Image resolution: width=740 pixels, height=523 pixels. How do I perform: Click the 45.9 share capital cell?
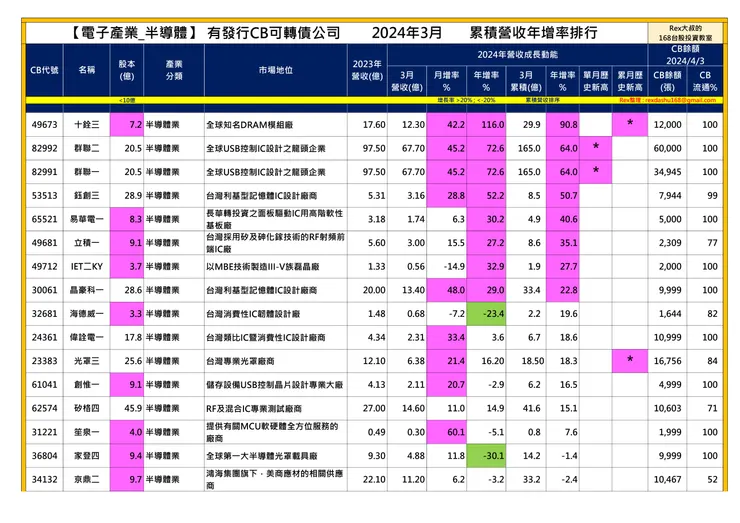tap(127, 408)
